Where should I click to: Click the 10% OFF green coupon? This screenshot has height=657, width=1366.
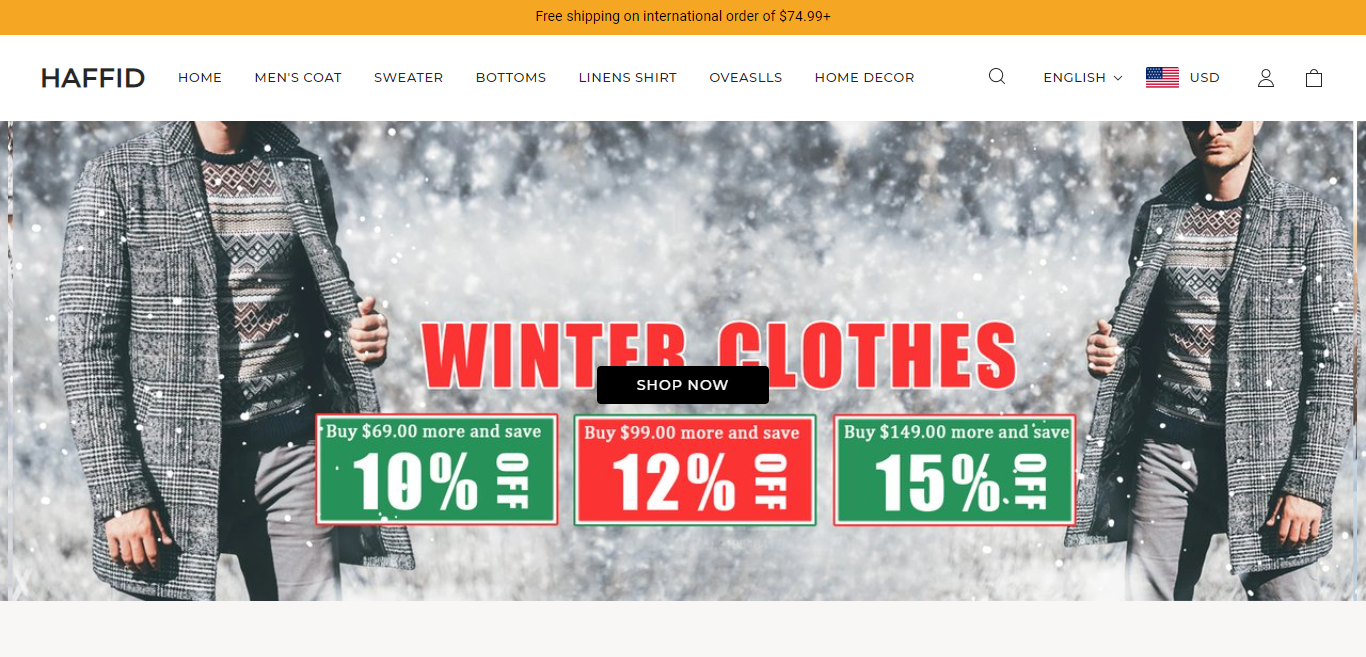coord(437,469)
